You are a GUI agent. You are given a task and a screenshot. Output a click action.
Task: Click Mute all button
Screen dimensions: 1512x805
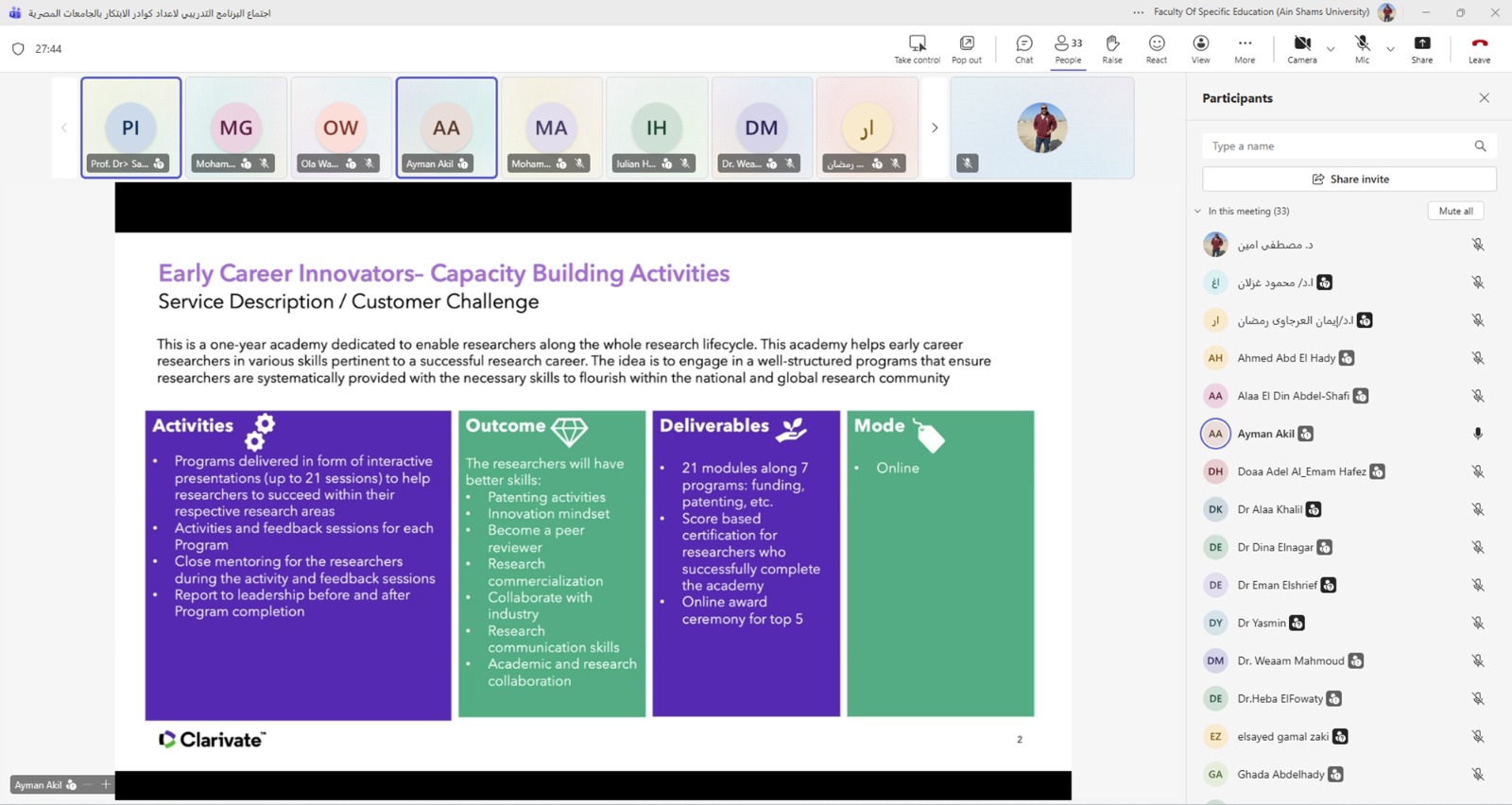click(x=1454, y=212)
